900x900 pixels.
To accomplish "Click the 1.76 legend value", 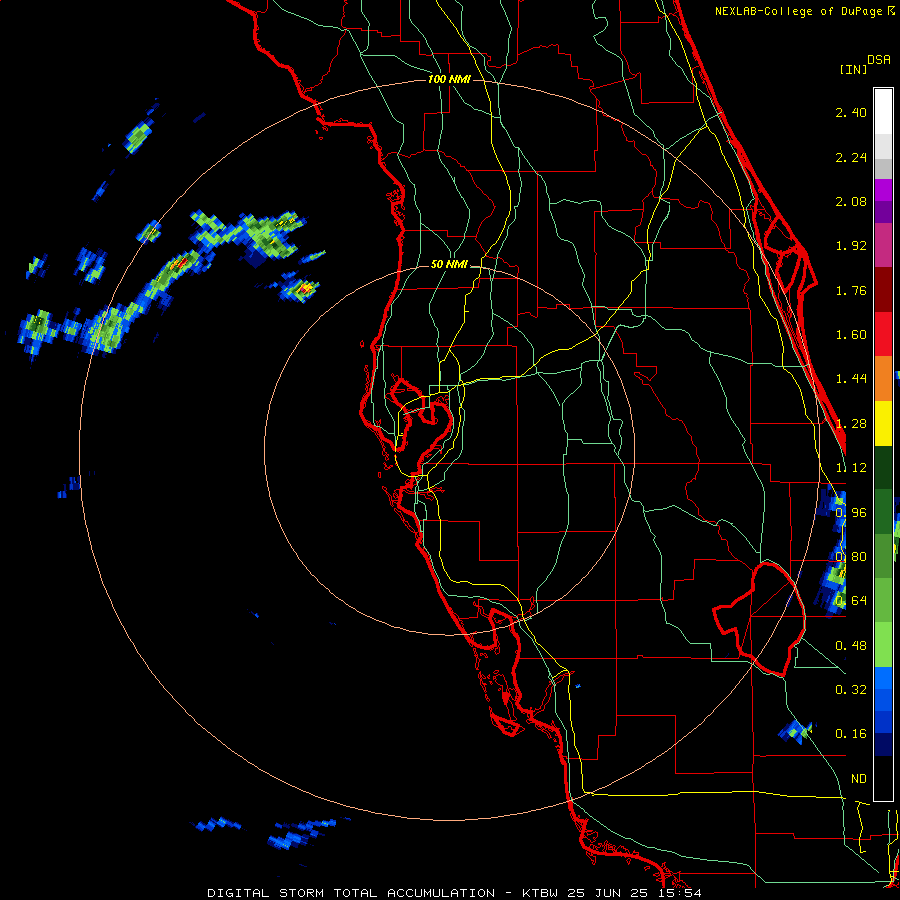I will pos(851,290).
